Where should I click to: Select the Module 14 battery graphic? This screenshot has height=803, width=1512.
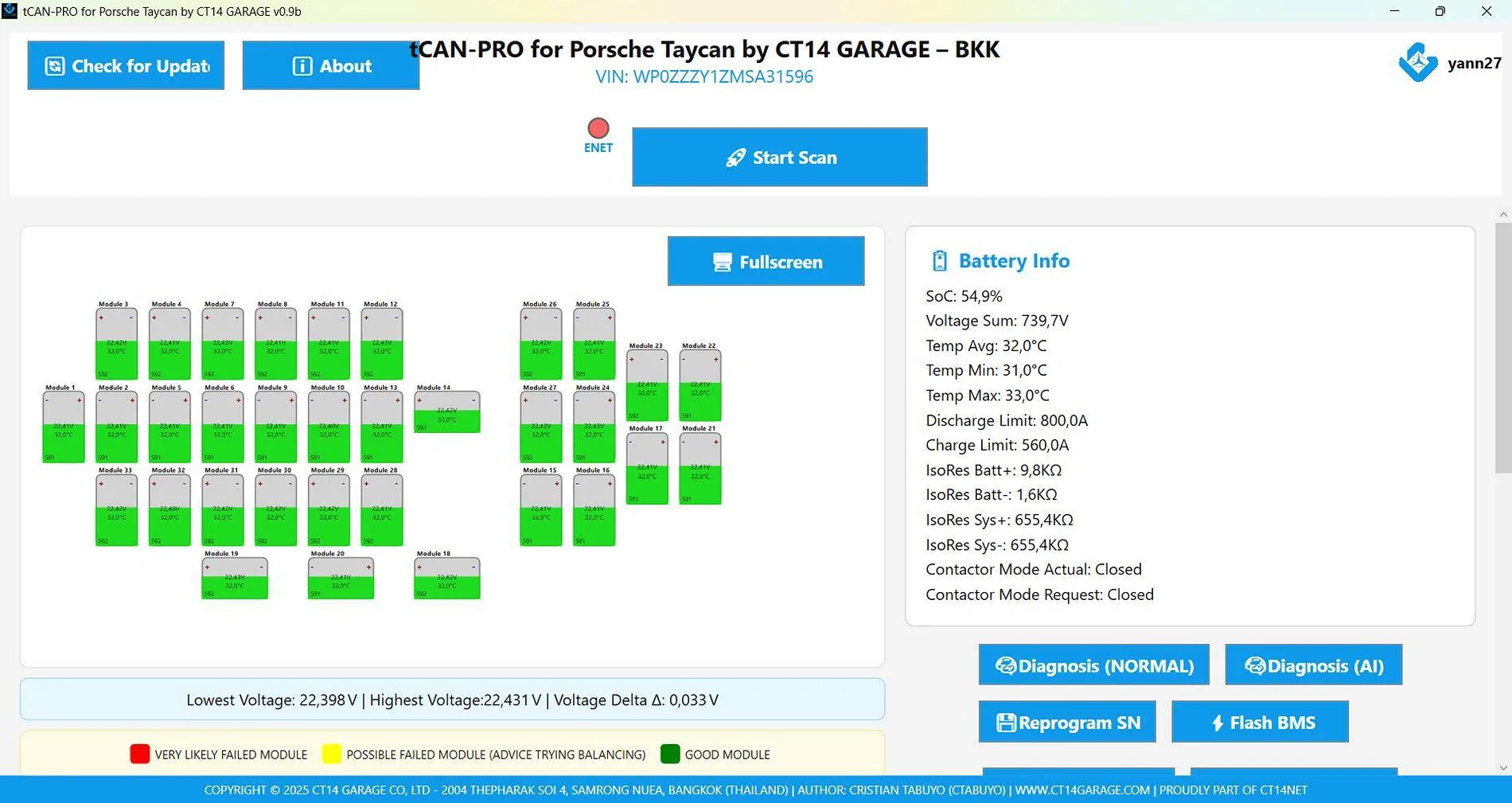point(447,412)
